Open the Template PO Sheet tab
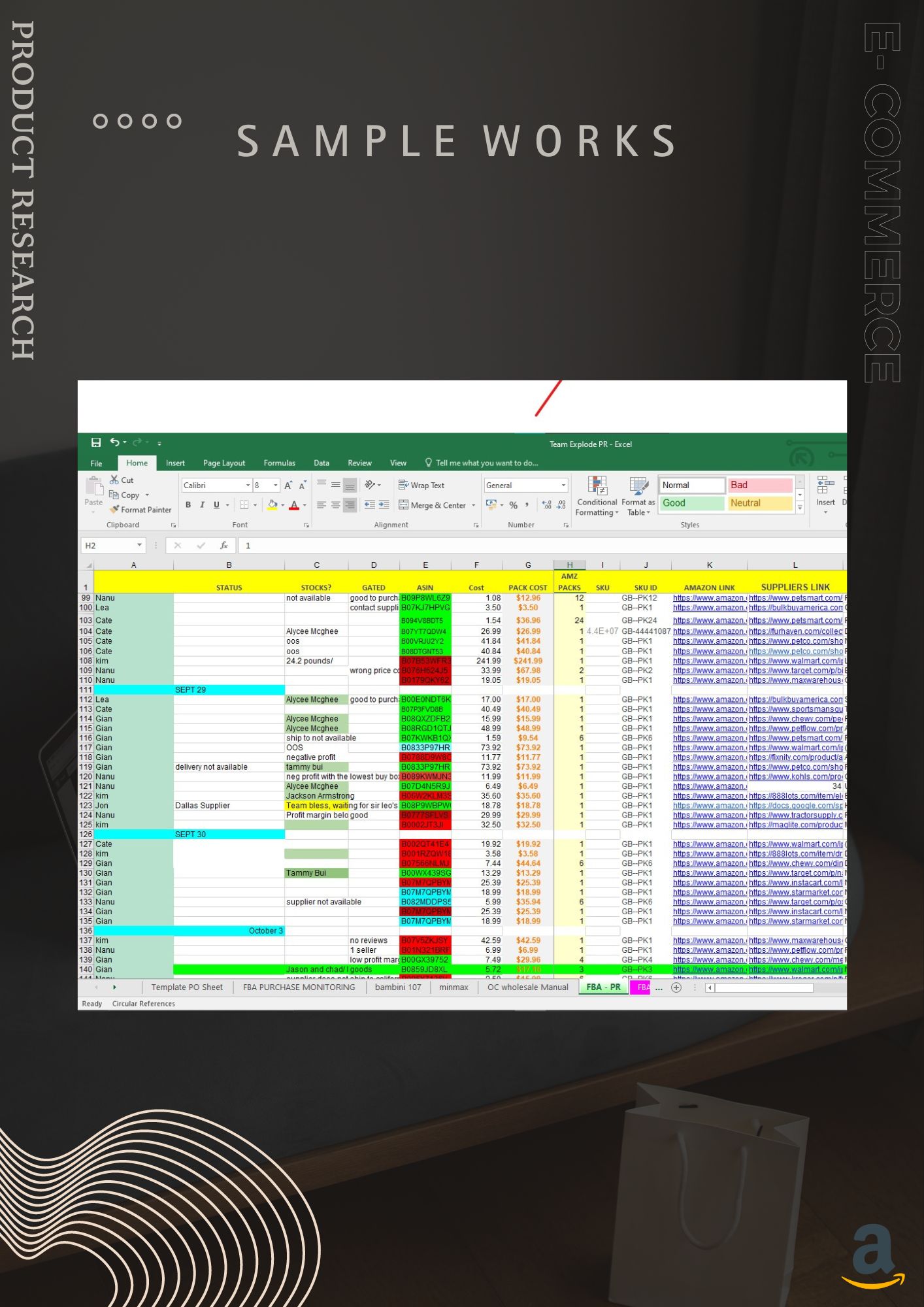 tap(187, 987)
